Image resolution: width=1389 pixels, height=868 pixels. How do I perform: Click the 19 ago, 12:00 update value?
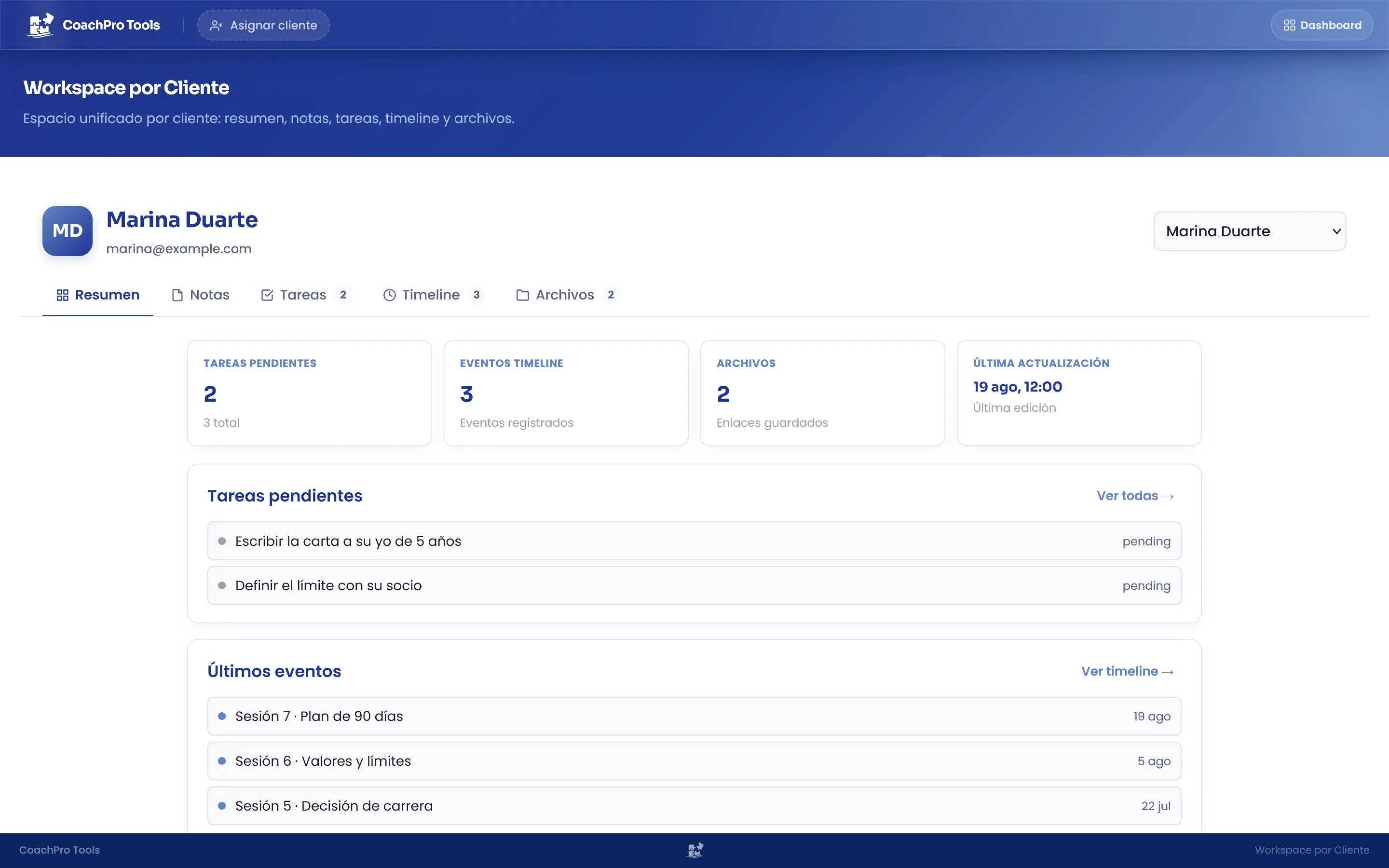click(1018, 387)
